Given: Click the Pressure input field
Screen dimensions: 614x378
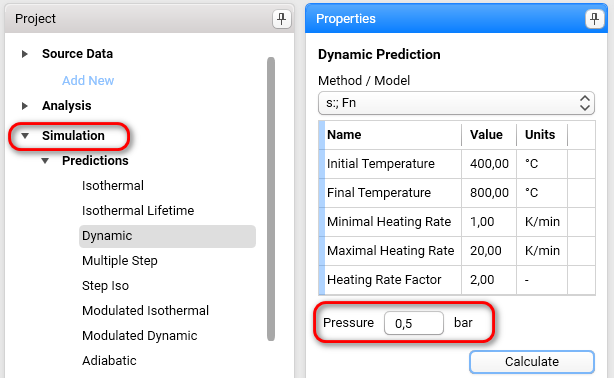Looking at the screenshot, I should (414, 323).
